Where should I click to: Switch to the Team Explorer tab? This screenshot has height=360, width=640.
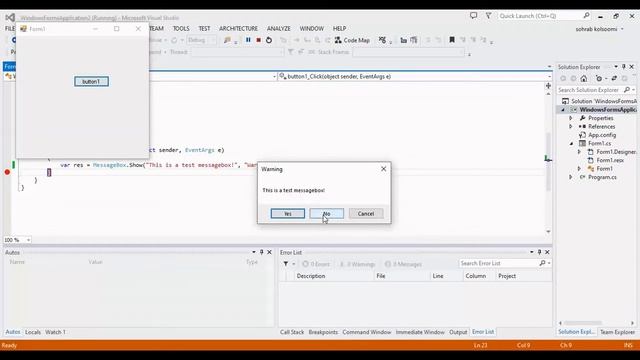point(617,332)
